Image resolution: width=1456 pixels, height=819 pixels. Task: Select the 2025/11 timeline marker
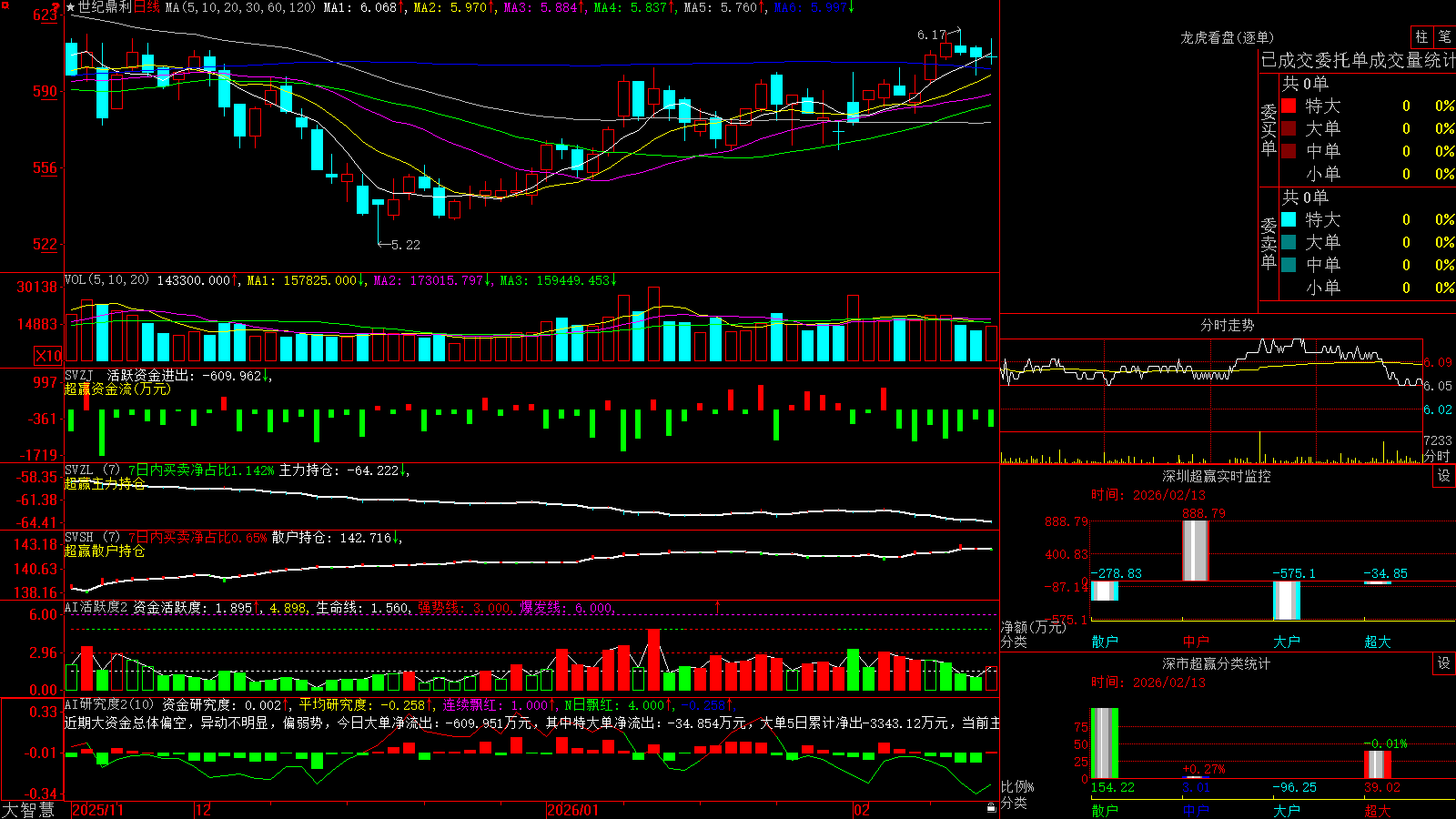point(97,810)
